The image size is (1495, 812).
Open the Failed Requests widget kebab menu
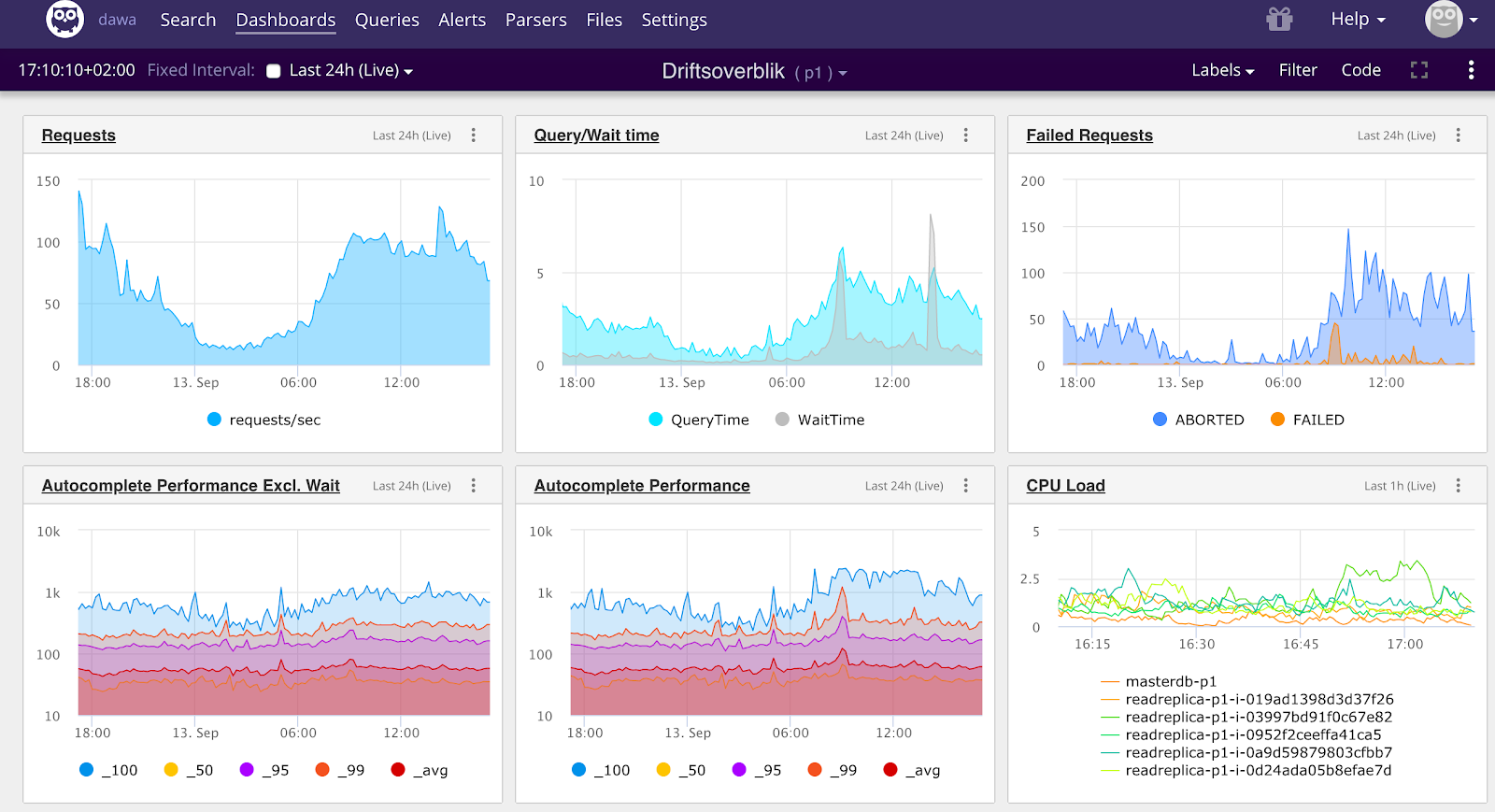click(x=1458, y=135)
